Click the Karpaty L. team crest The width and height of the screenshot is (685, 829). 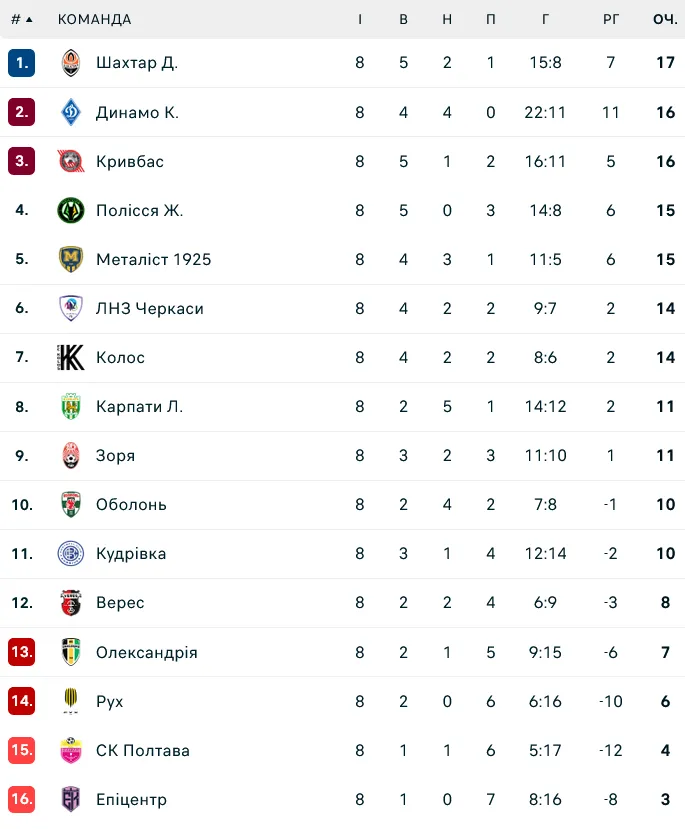pos(71,406)
